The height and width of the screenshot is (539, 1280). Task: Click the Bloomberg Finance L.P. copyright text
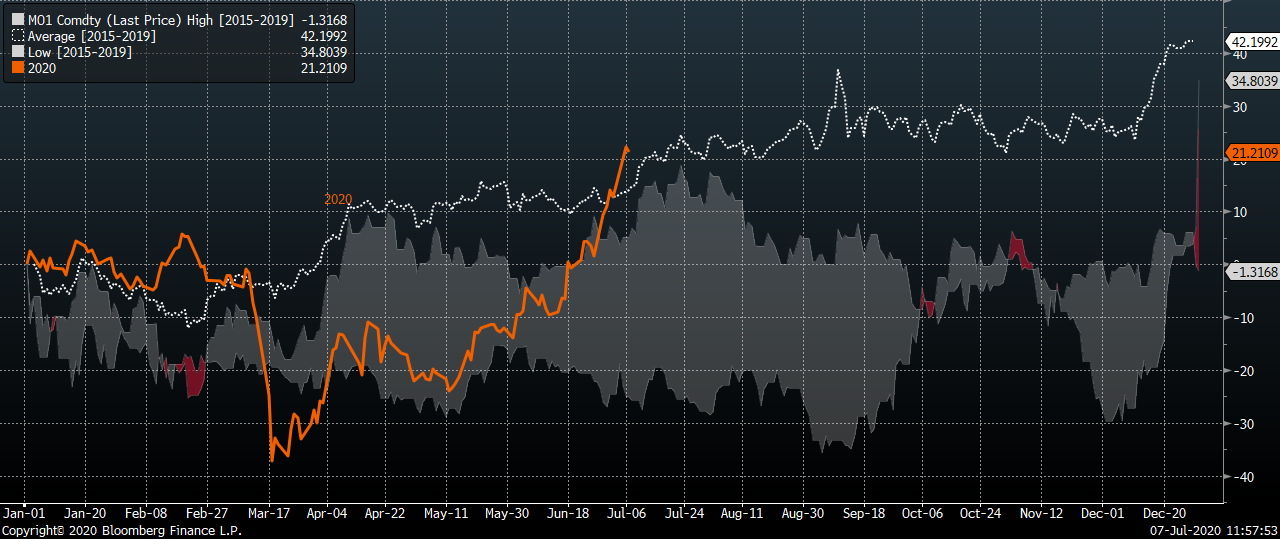121,531
